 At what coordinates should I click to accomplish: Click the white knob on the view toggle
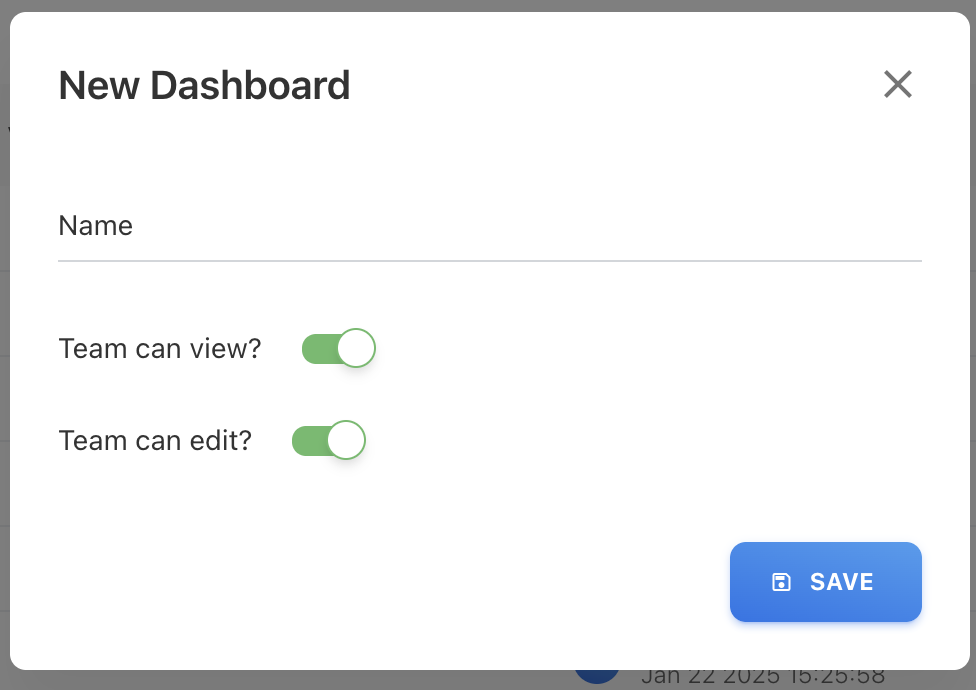coord(356,349)
